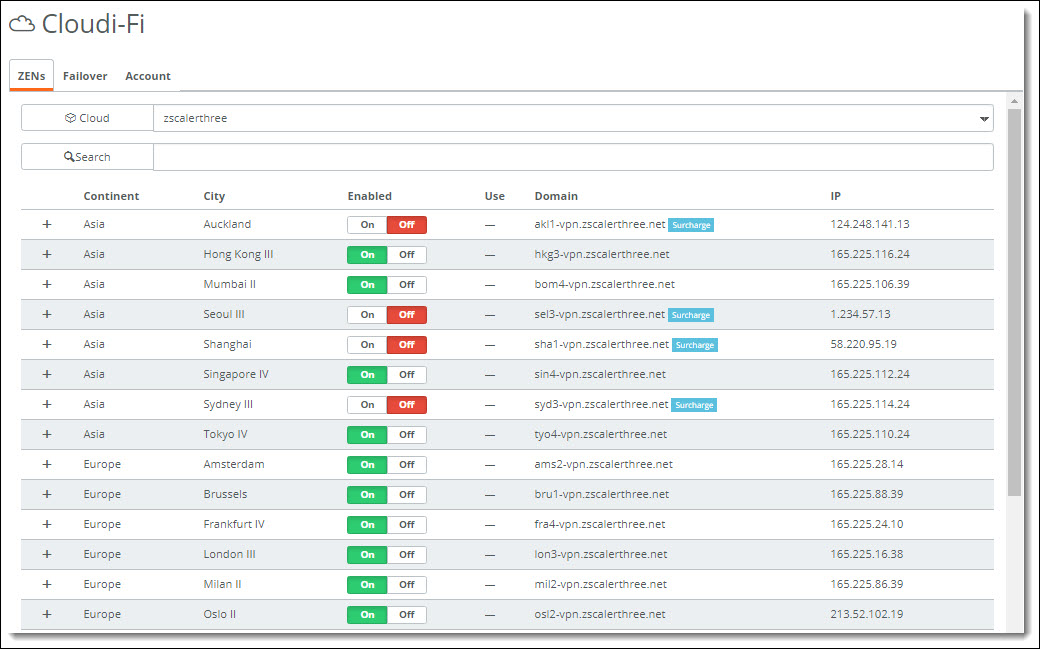This screenshot has height=649, width=1040.
Task: Expand the Hong Kong III row
Action: (47, 254)
